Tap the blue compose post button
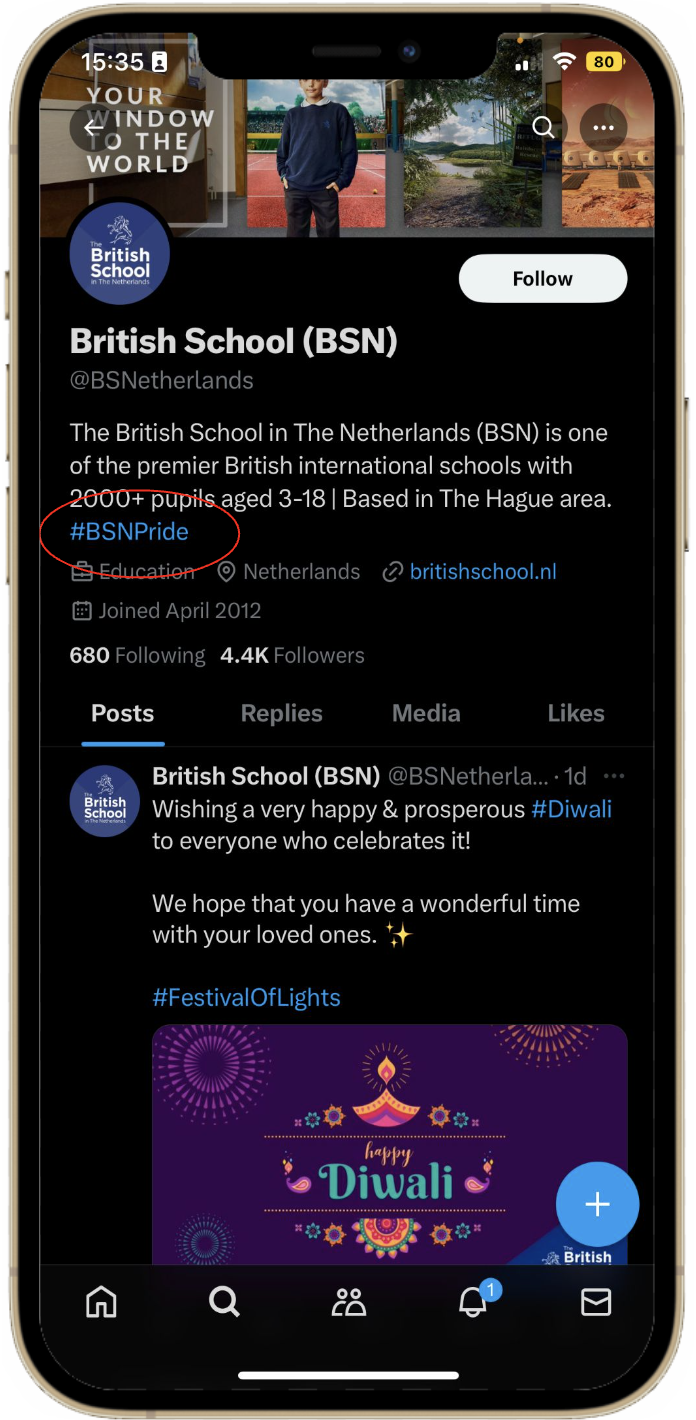The image size is (696, 1420). coord(597,1204)
